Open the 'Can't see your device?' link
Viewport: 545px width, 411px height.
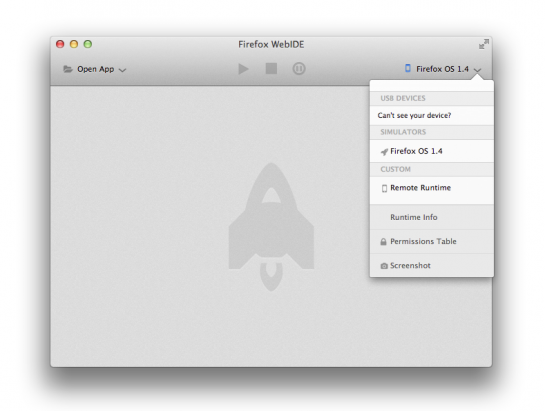414,115
